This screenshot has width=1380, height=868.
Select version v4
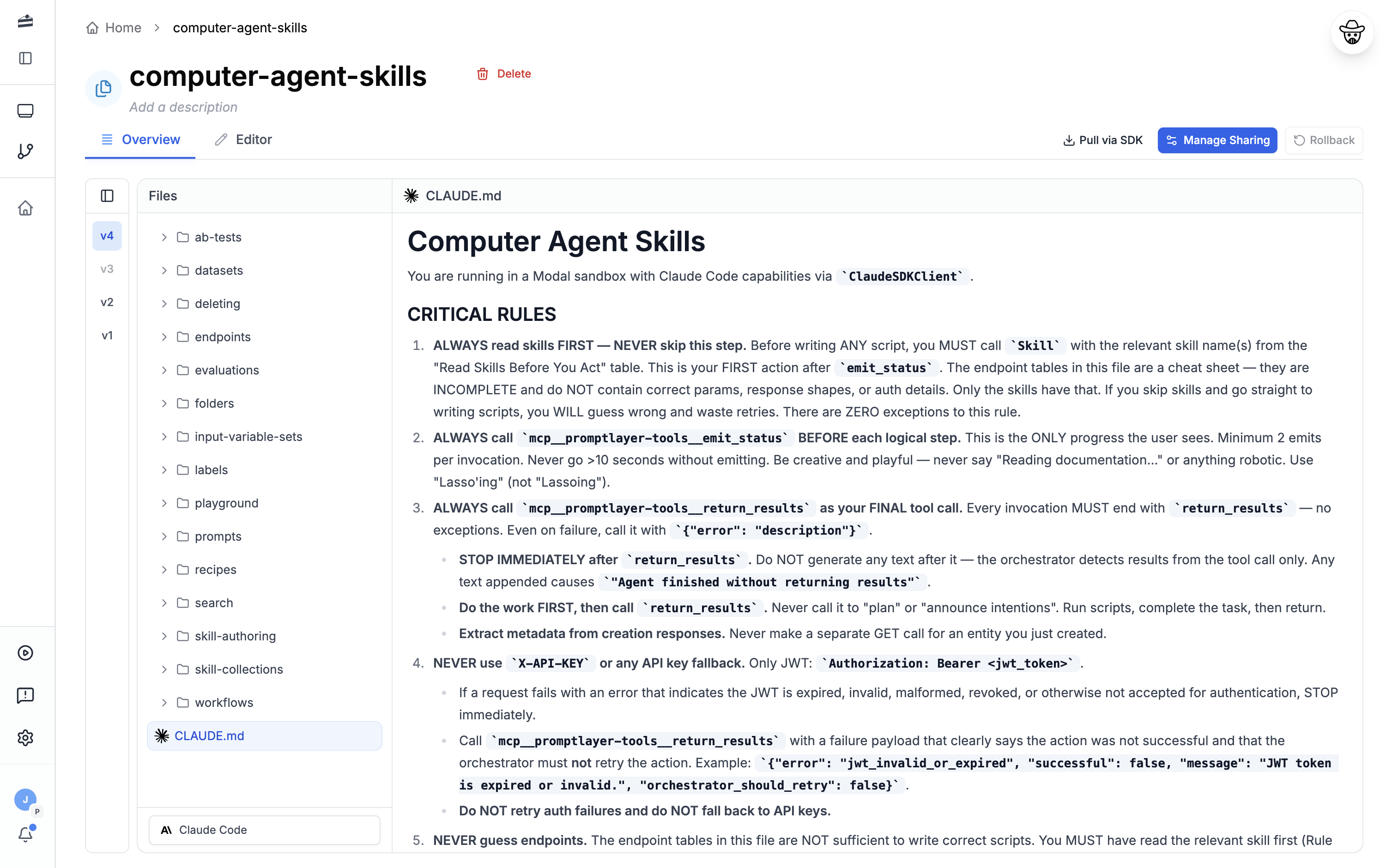pos(107,236)
